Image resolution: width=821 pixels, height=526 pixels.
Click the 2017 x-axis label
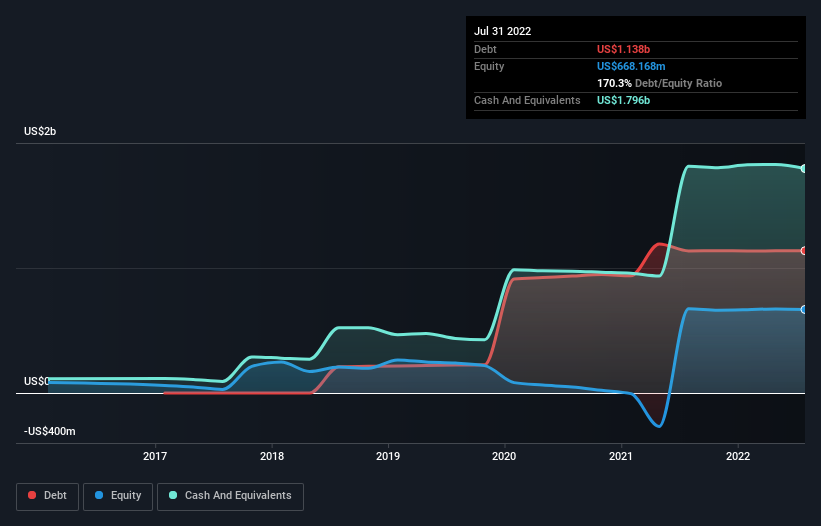155,456
